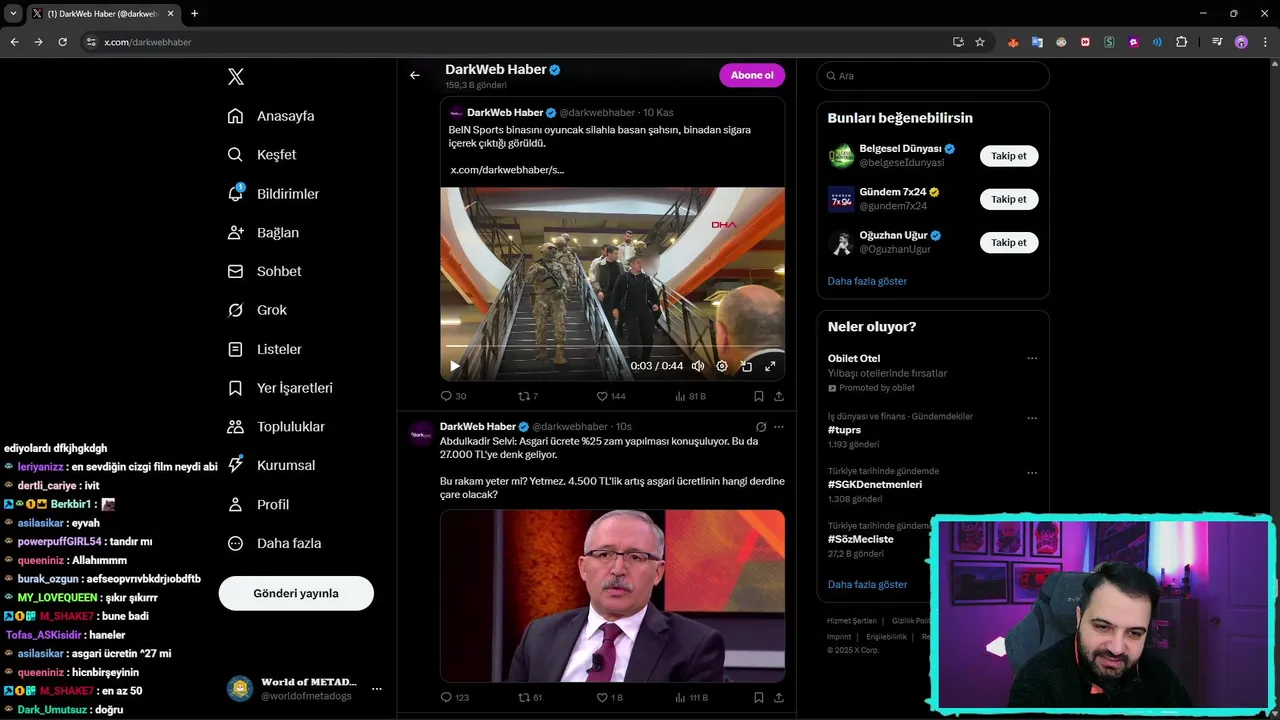The height and width of the screenshot is (720, 1280).
Task: Click the Gönderi yayınla button
Action: (296, 593)
